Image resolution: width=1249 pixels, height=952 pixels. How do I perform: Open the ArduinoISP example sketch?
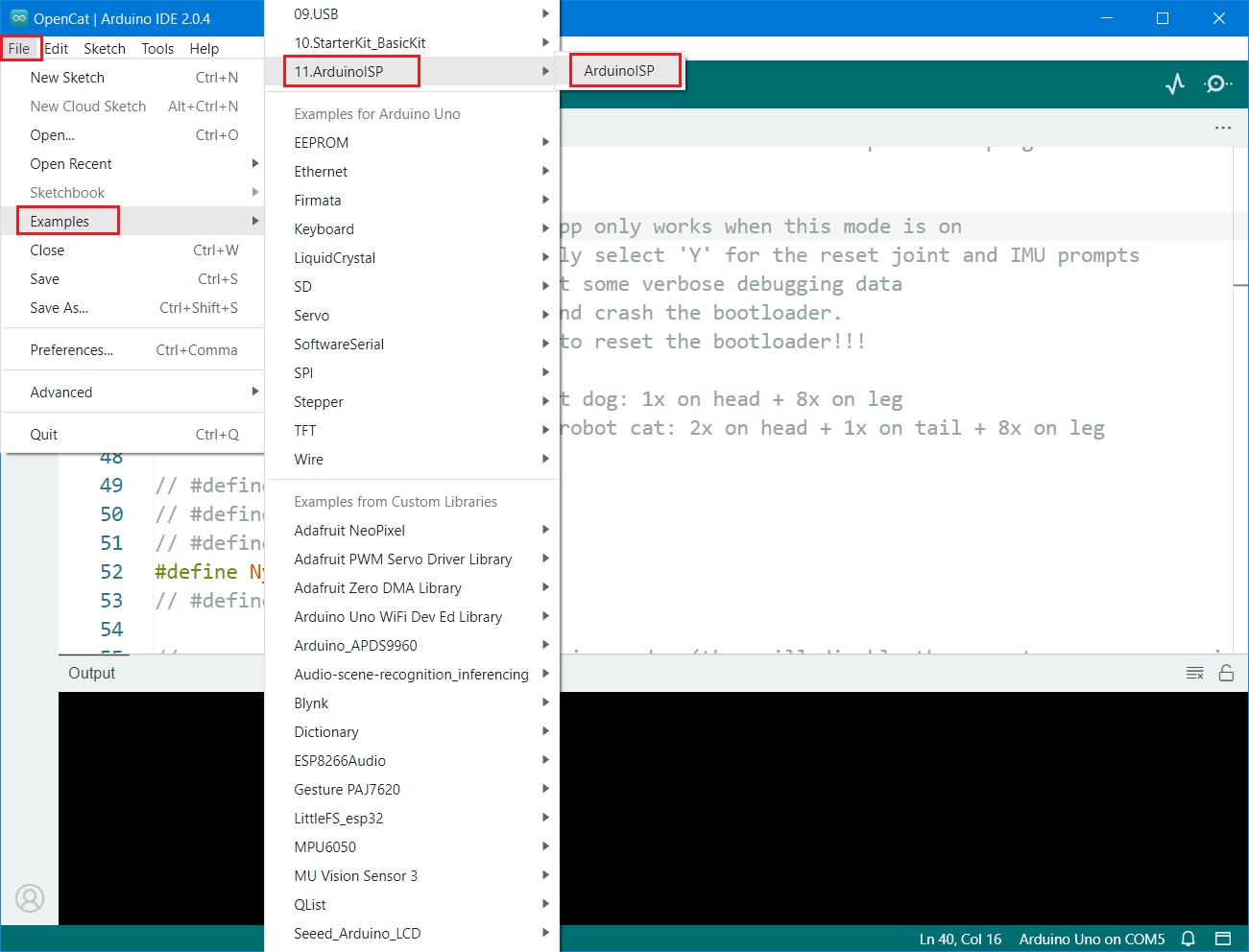pos(619,71)
